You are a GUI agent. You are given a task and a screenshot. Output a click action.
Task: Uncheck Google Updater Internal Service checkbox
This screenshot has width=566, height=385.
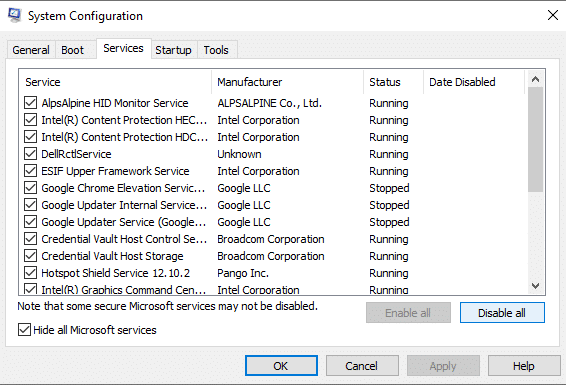point(30,205)
